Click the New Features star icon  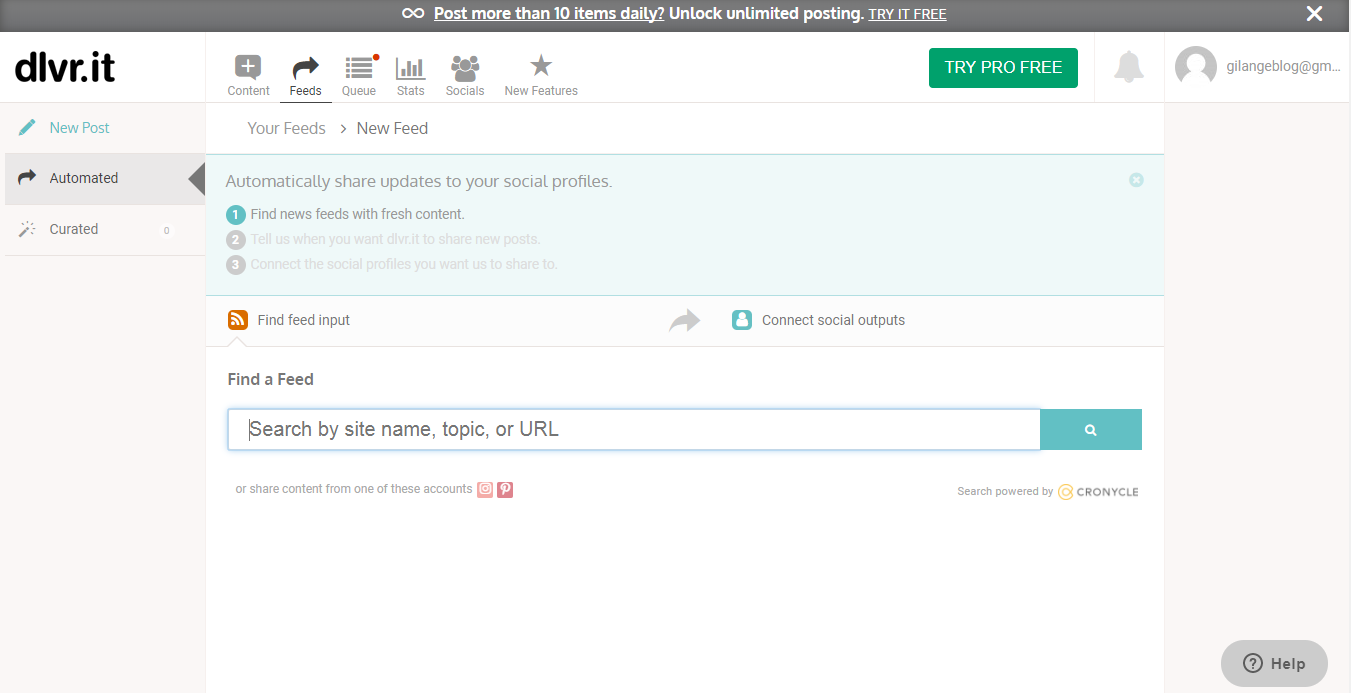(540, 63)
